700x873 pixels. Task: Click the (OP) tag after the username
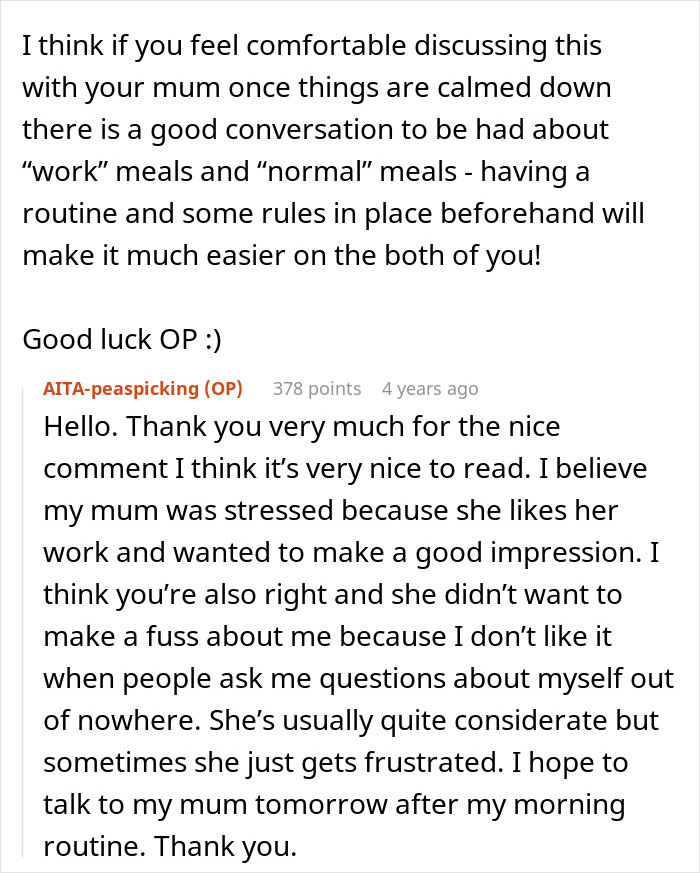tap(223, 389)
